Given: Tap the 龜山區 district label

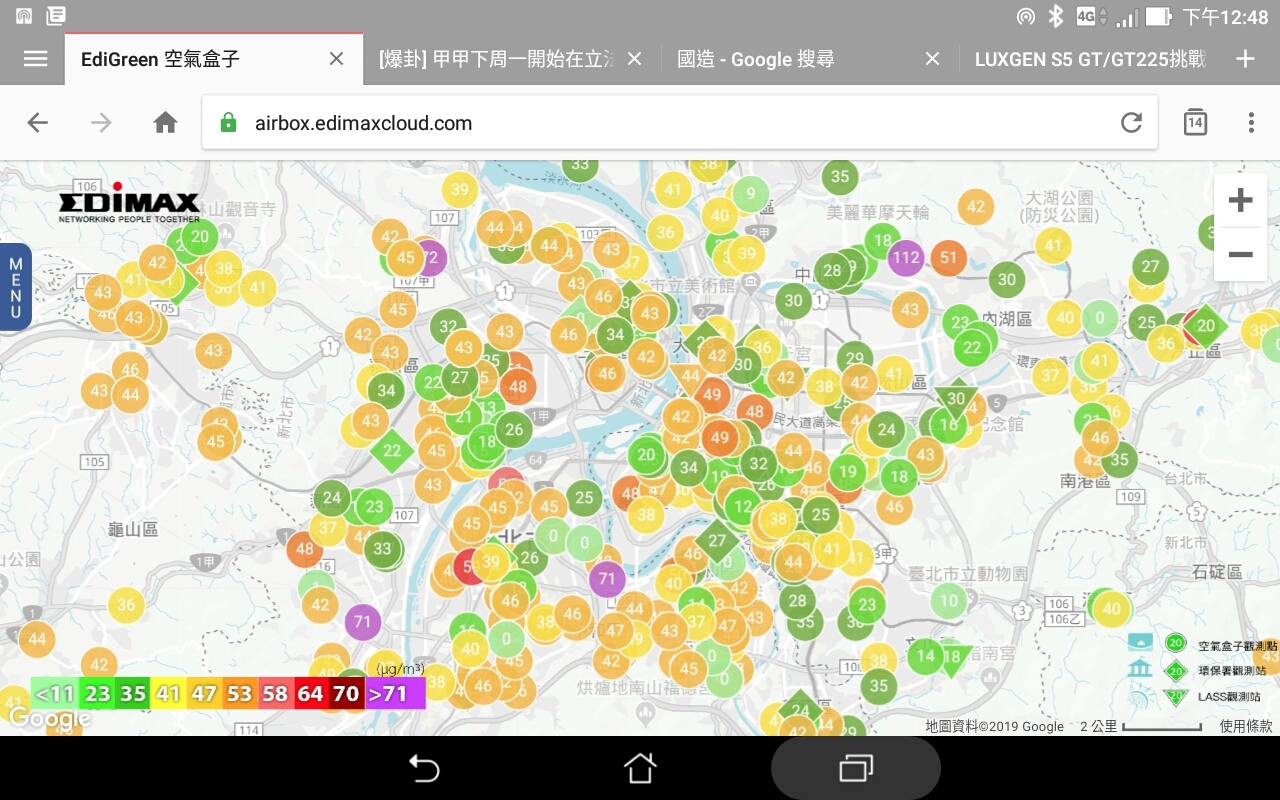Looking at the screenshot, I should pos(133,529).
